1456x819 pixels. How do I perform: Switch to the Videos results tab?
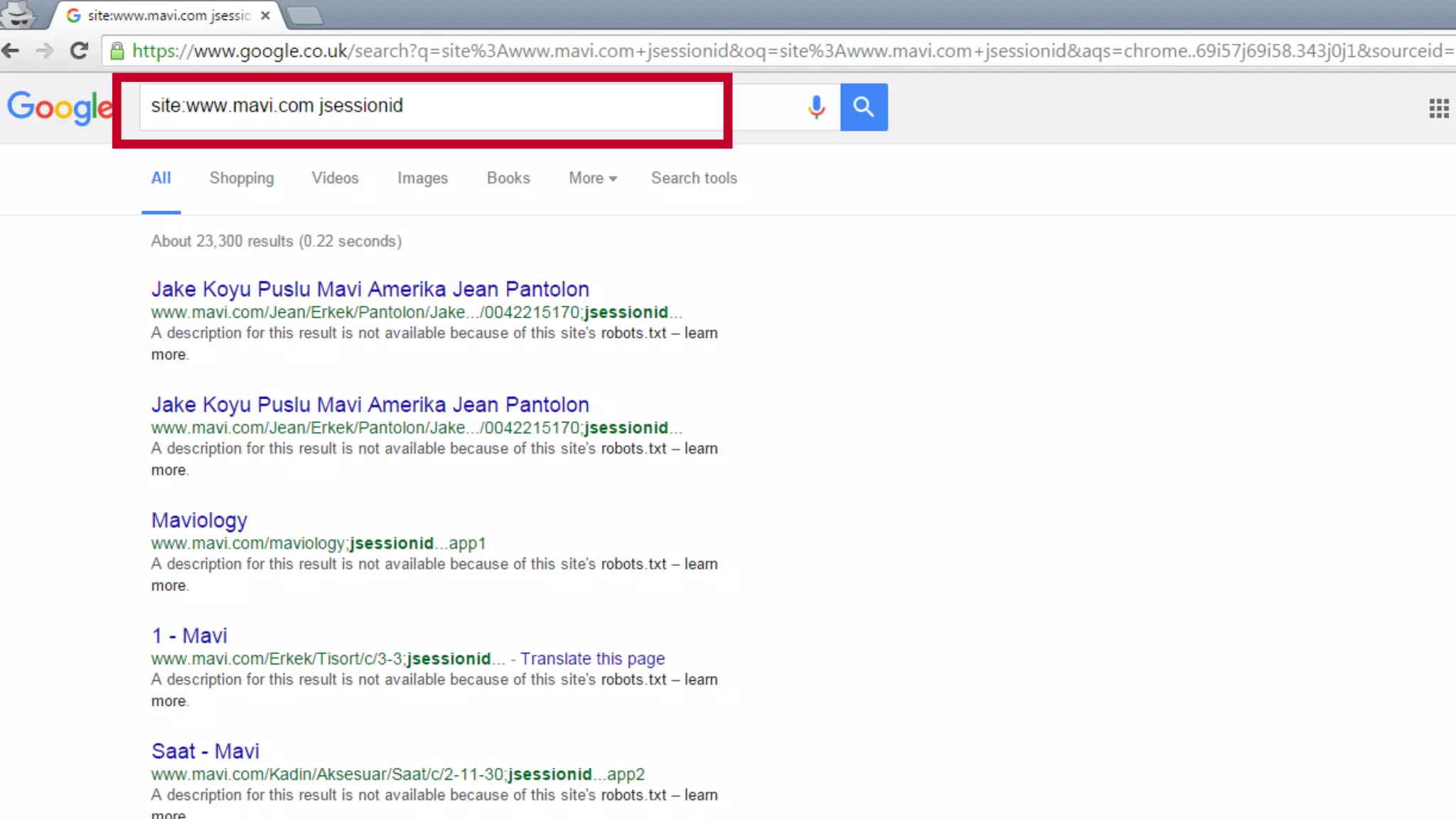tap(335, 178)
